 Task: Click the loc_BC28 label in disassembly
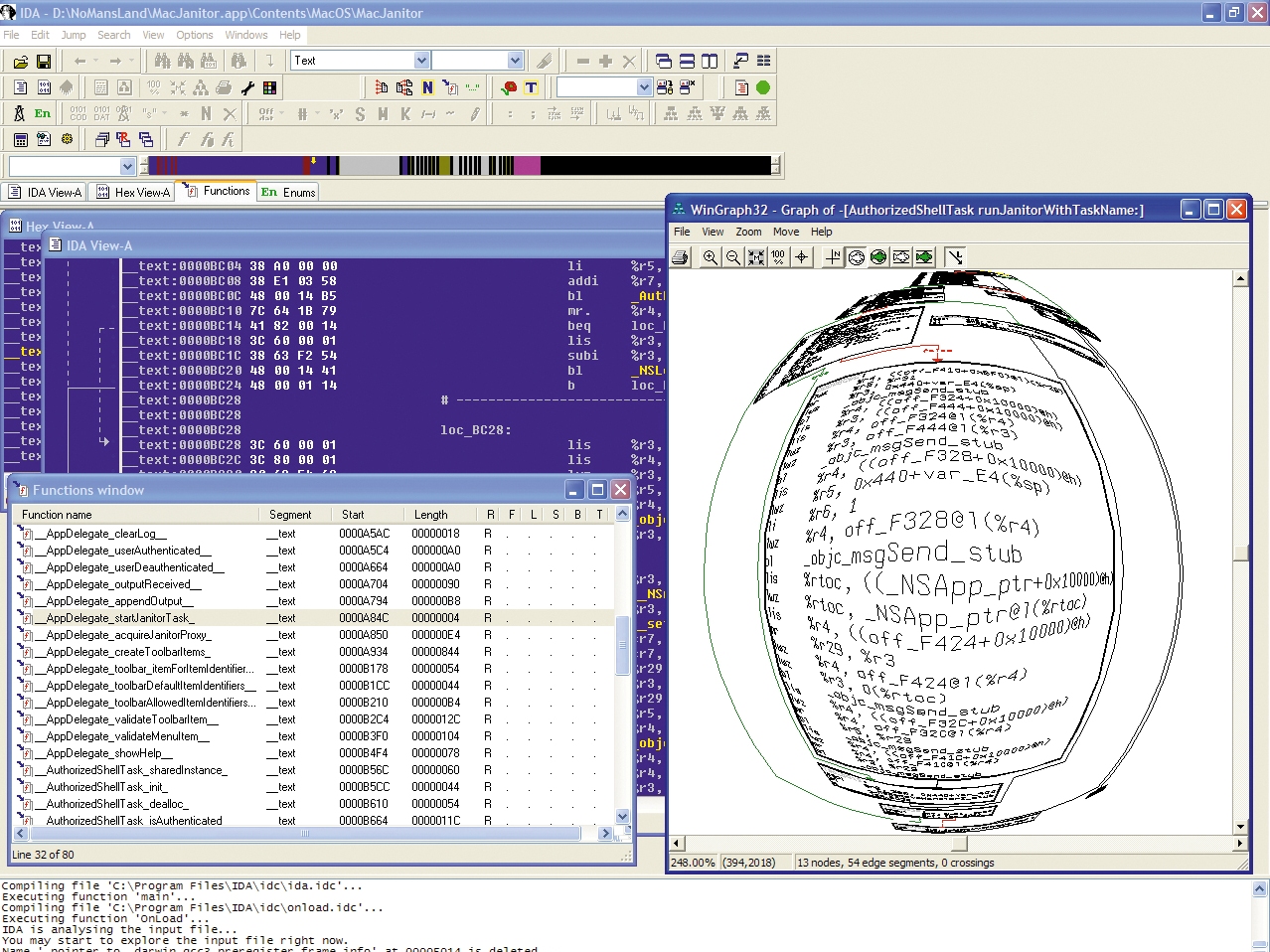pos(475,430)
